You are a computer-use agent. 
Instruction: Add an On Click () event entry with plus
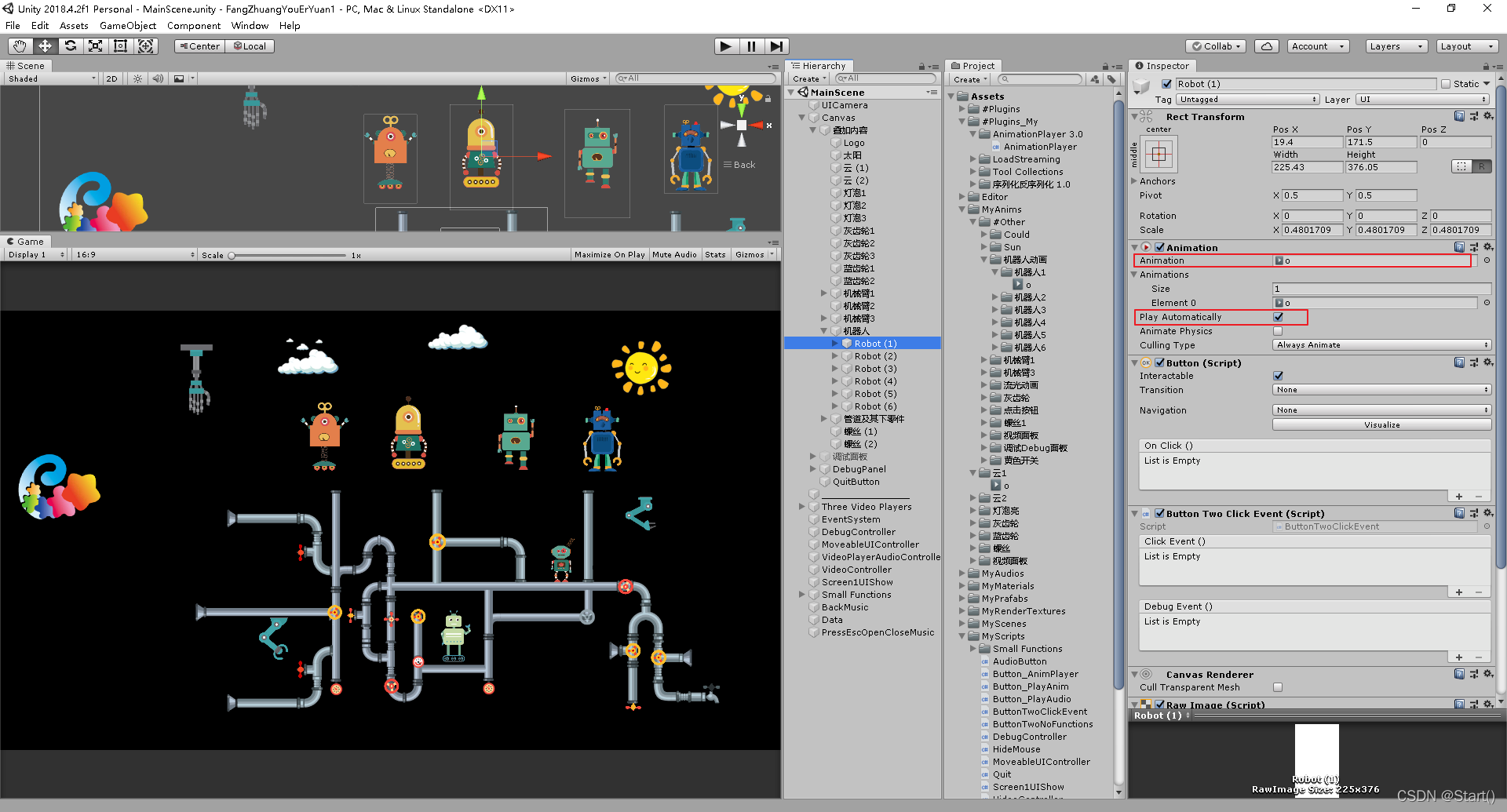[1459, 496]
